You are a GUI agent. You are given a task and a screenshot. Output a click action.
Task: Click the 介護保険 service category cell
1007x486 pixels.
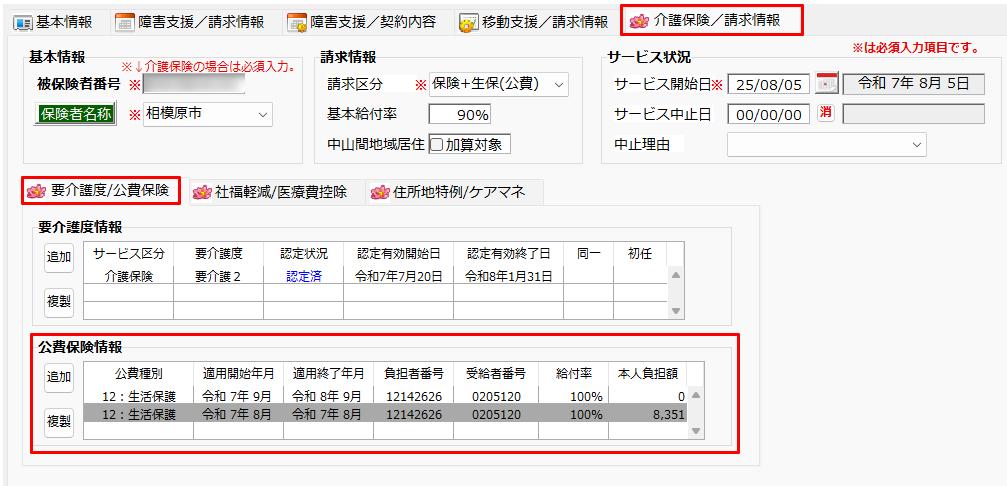click(128, 276)
